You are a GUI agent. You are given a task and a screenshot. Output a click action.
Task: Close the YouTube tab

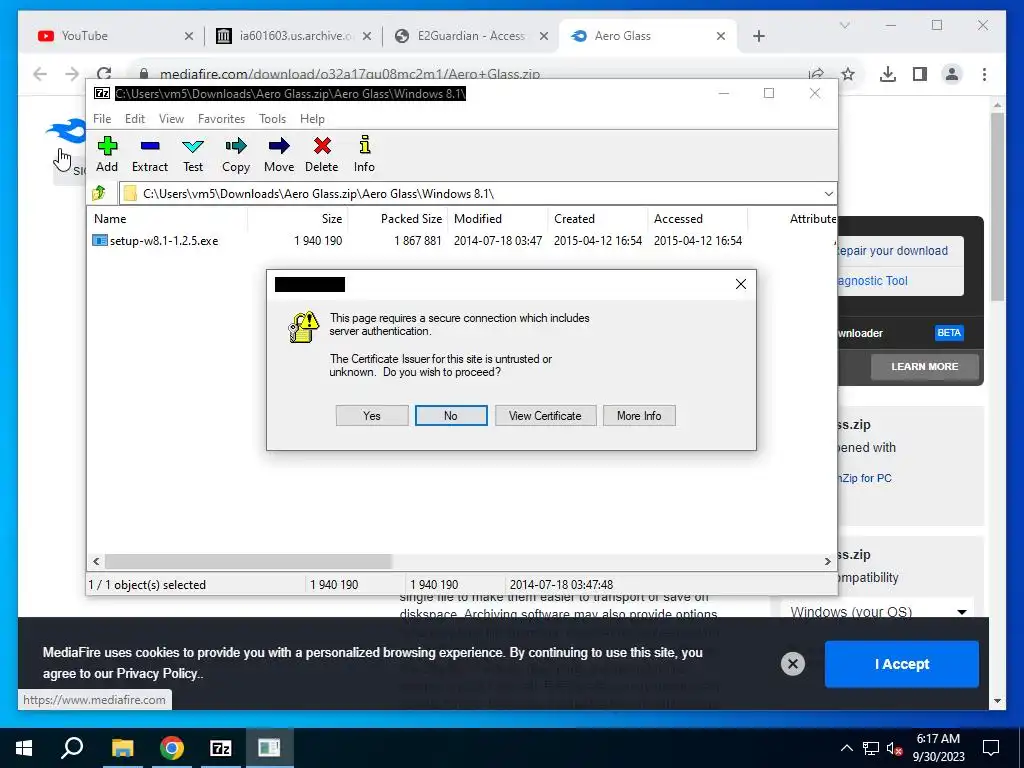click(189, 36)
